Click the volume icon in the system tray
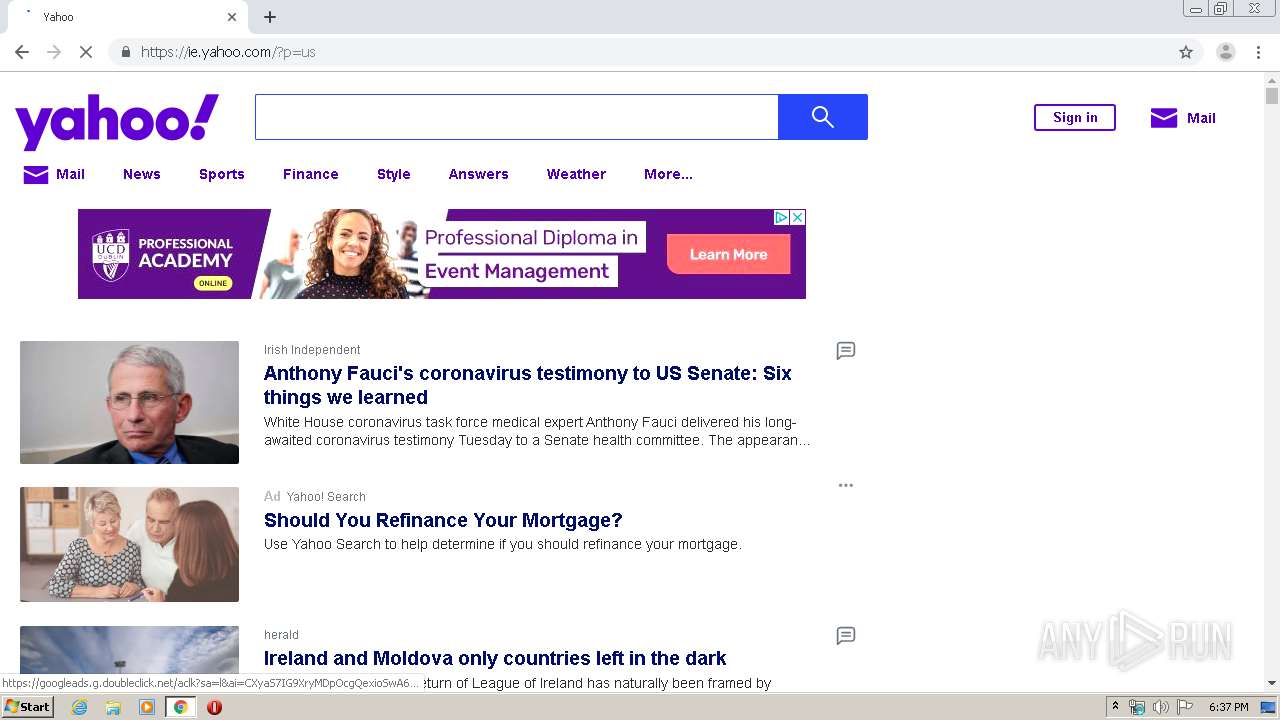Screen dimensions: 1280x720 click(x=1161, y=707)
